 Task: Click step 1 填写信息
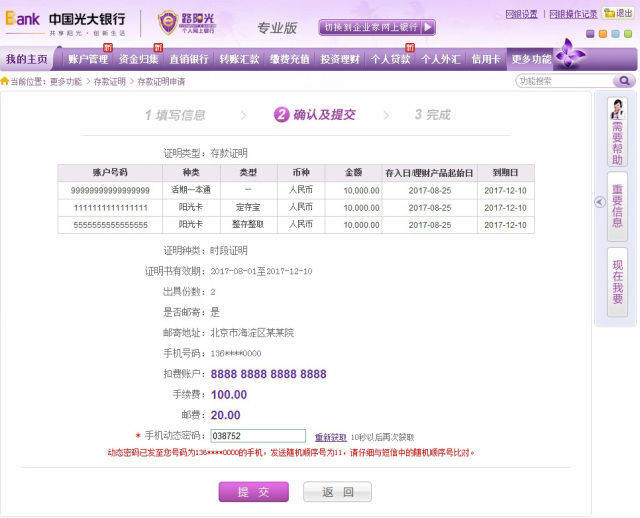(x=175, y=115)
